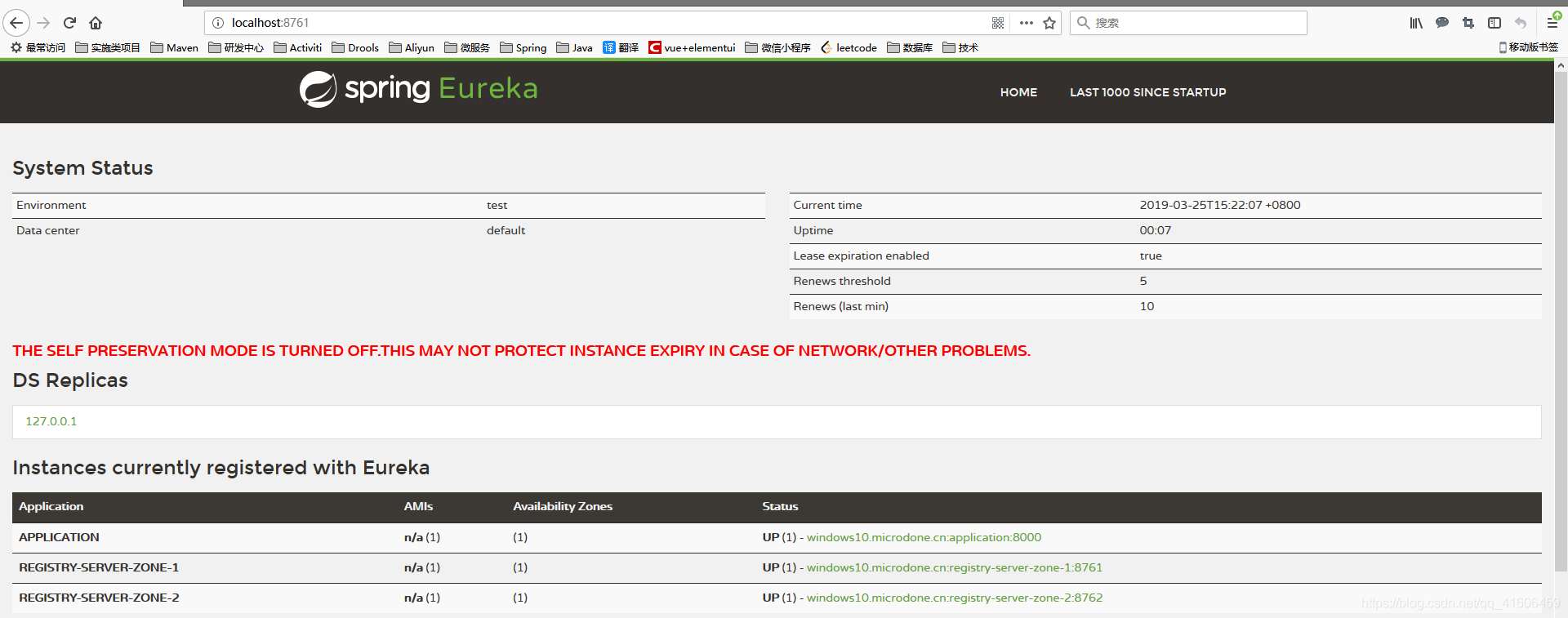Click the System Status heading
The width and height of the screenshot is (1568, 618).
(82, 168)
